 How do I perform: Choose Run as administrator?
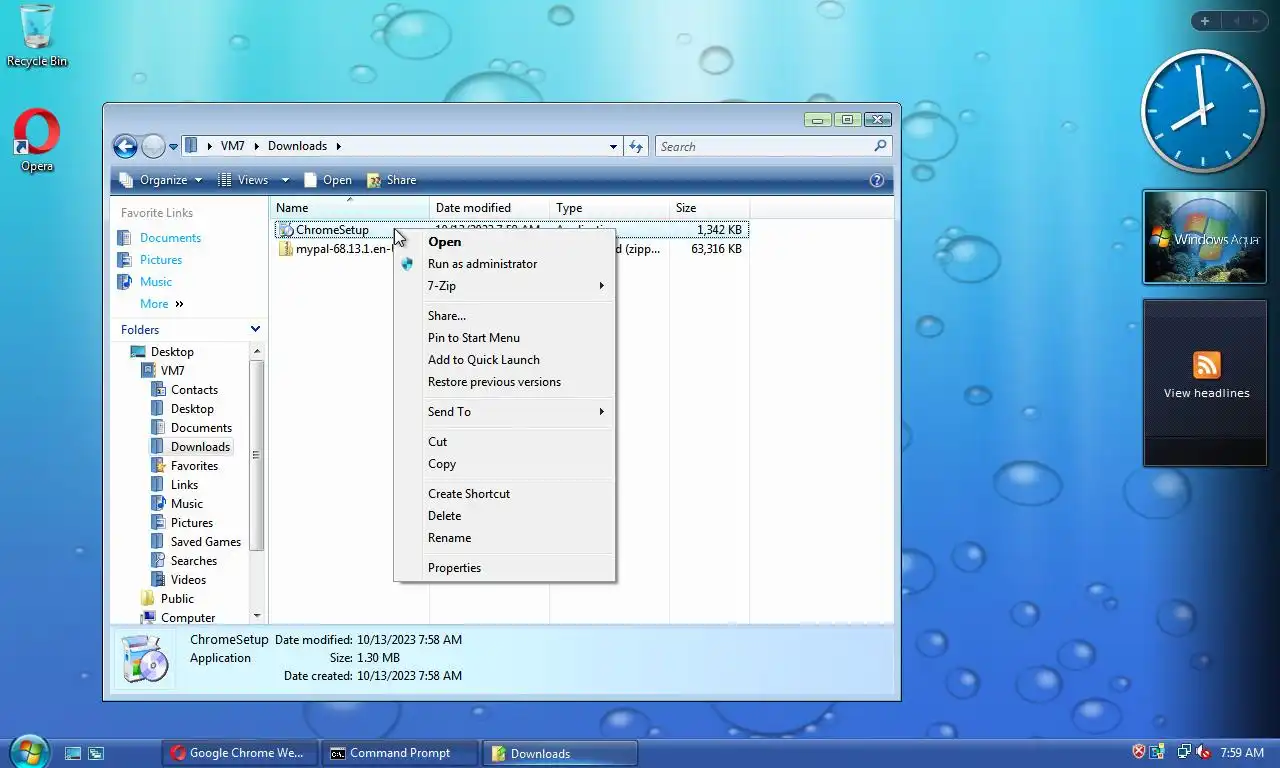[x=504, y=264]
